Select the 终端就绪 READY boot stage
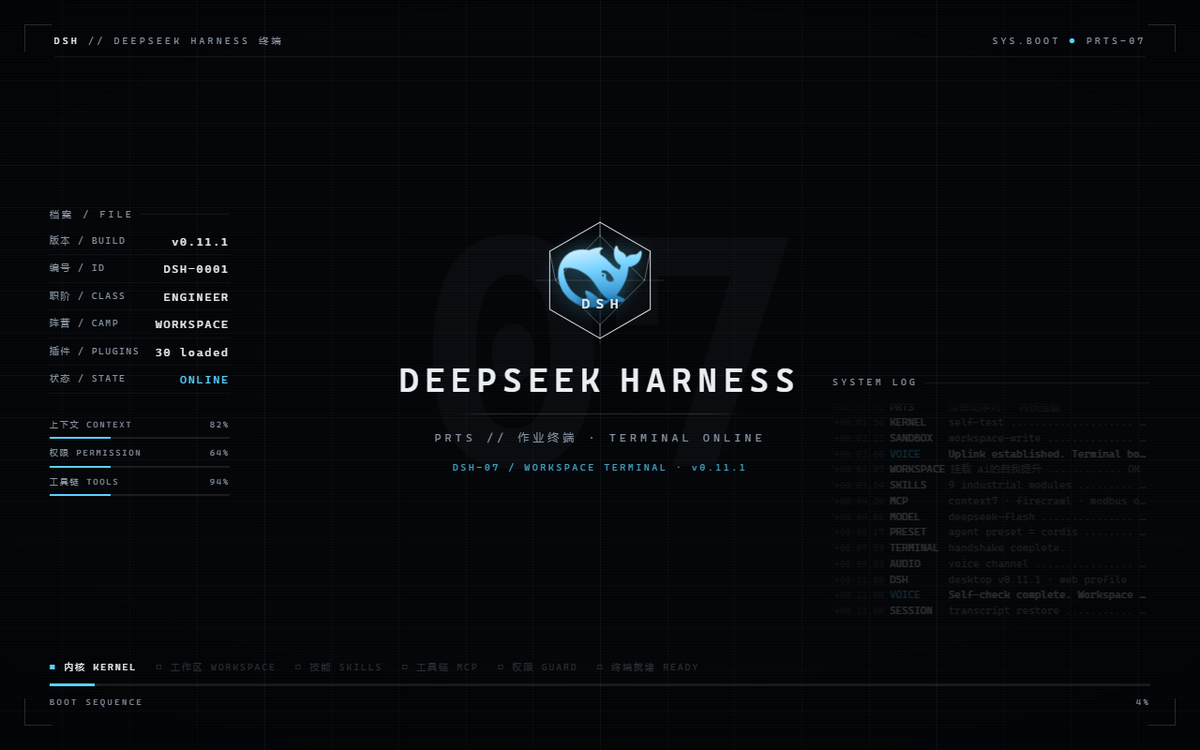The width and height of the screenshot is (1200, 750). [x=648, y=667]
